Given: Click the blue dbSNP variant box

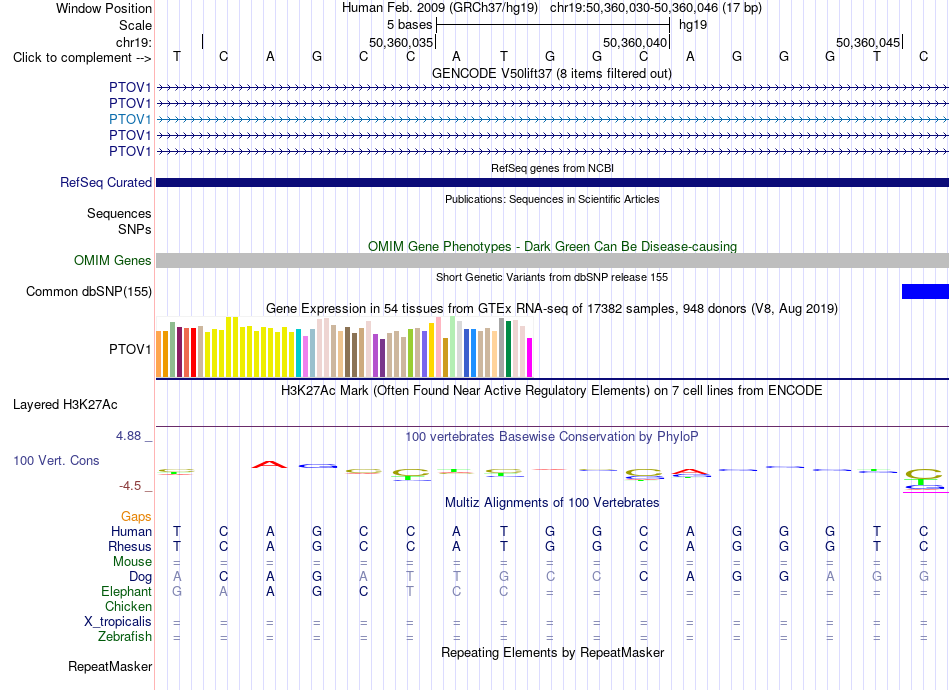Looking at the screenshot, I should (x=925, y=291).
